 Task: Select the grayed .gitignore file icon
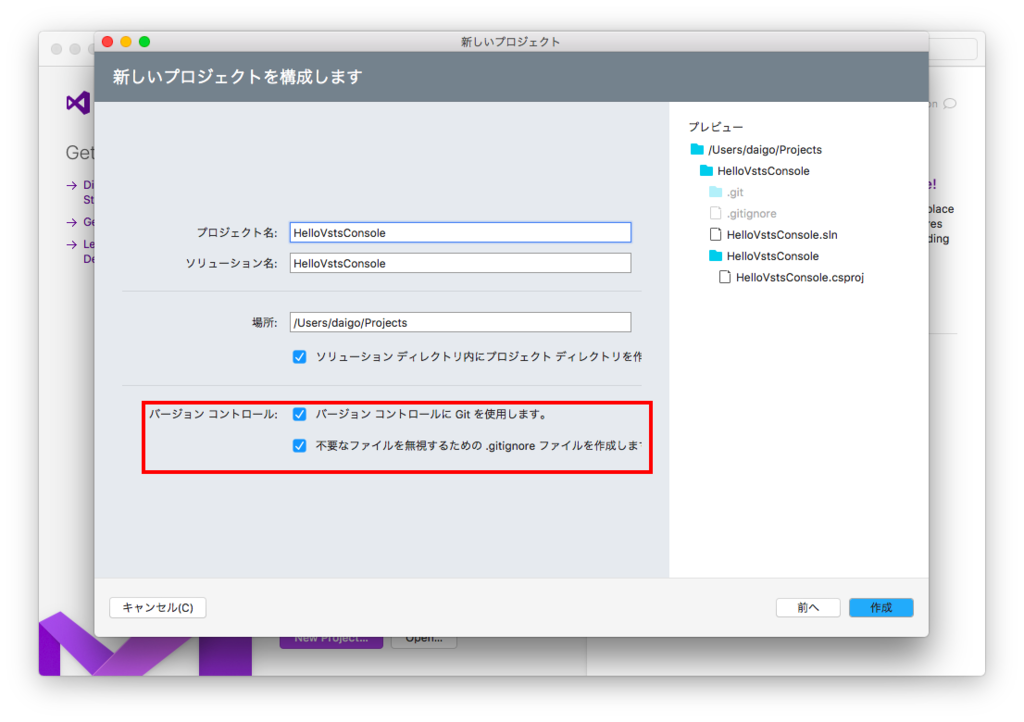pos(716,212)
